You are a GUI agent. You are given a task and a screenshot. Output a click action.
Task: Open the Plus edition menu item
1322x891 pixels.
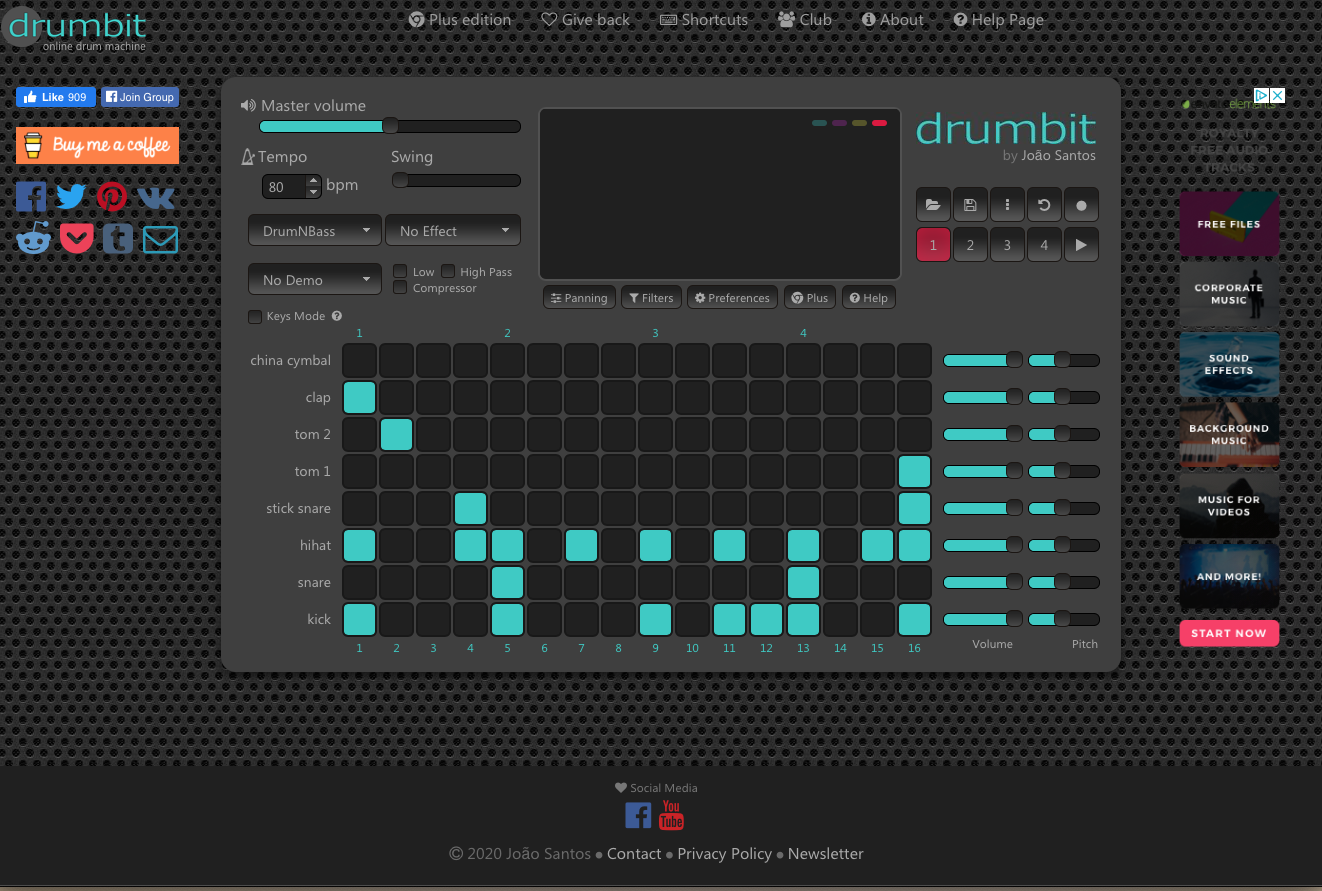pyautogui.click(x=460, y=19)
